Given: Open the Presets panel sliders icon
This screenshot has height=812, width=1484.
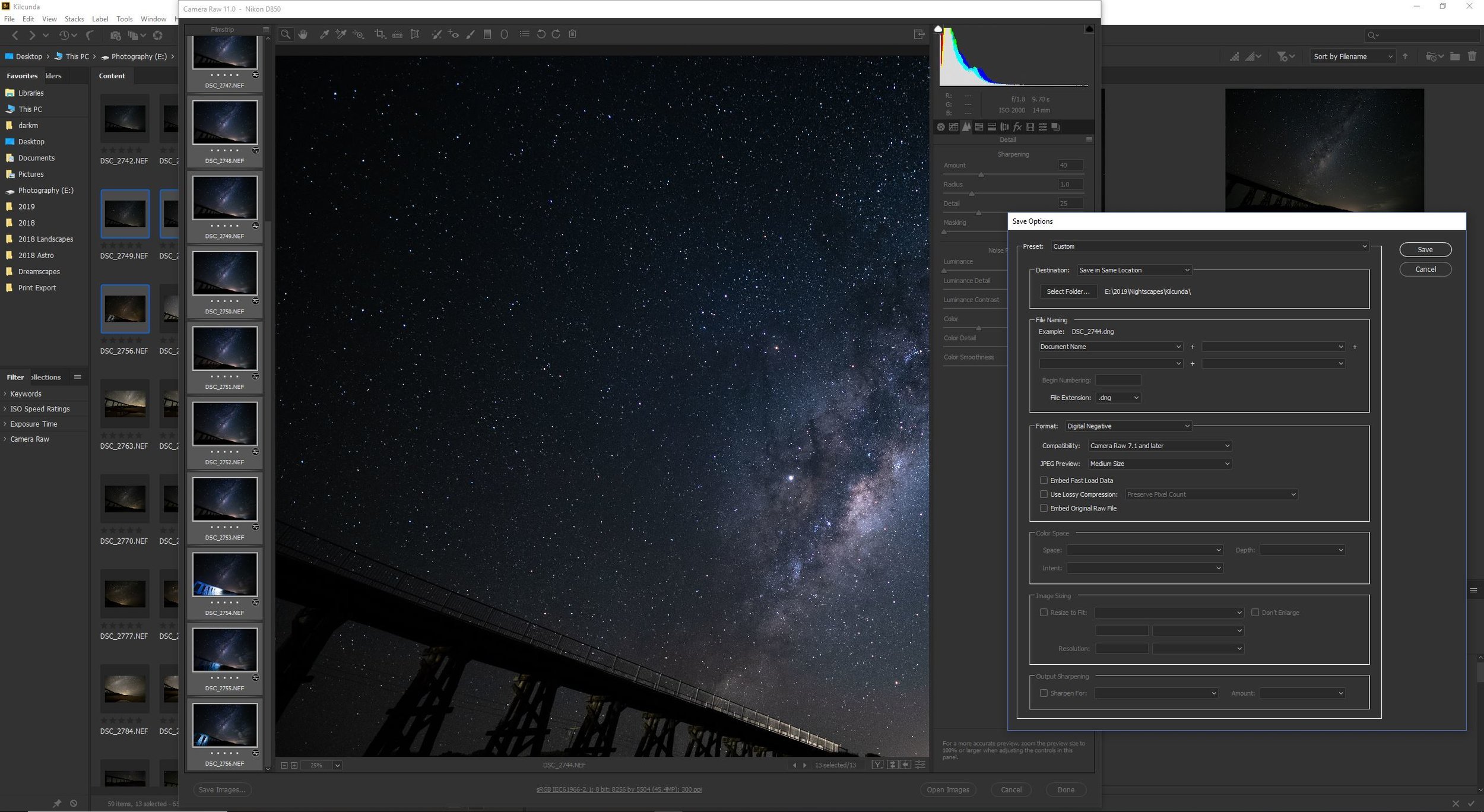Looking at the screenshot, I should [1042, 126].
